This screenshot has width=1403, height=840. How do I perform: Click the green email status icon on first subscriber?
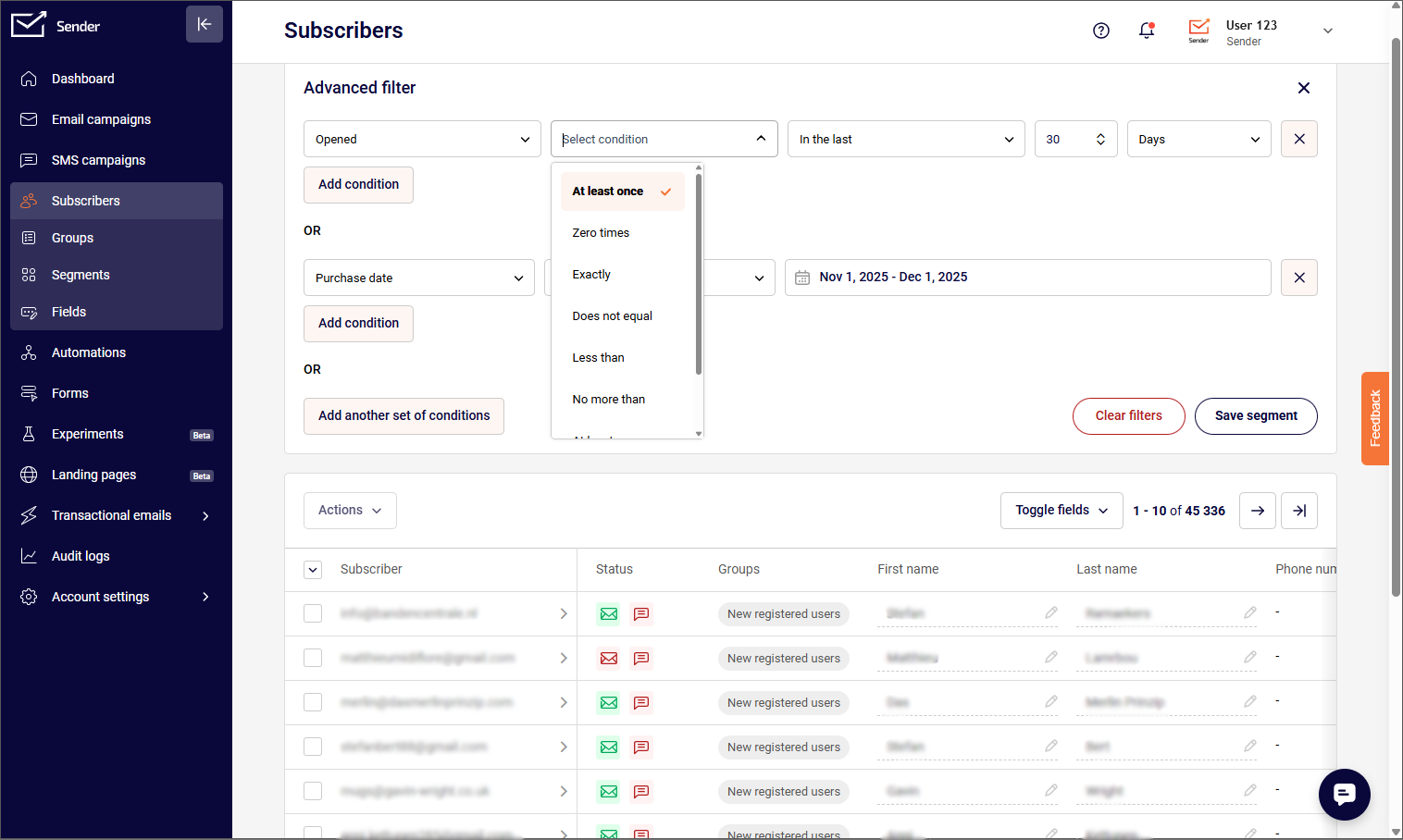click(608, 613)
